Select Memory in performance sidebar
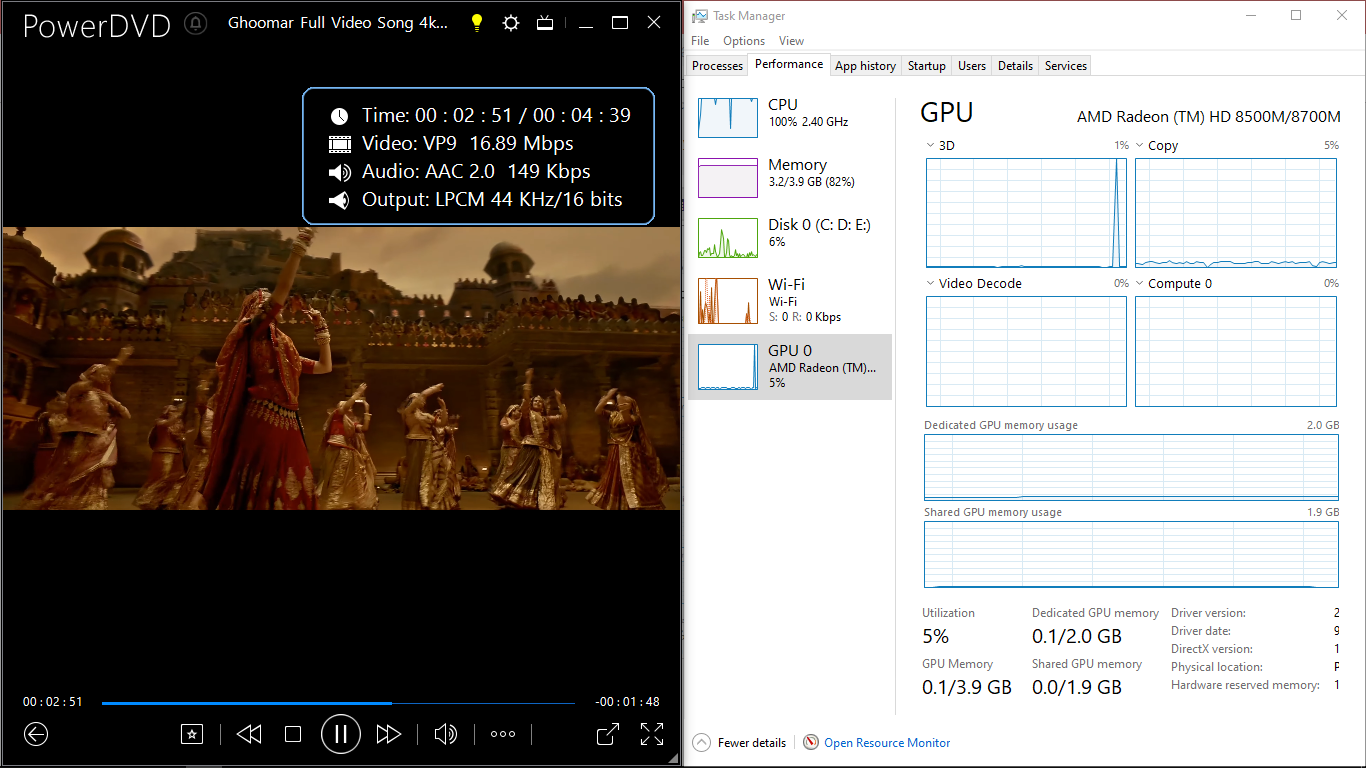1366x768 pixels. tap(790, 178)
